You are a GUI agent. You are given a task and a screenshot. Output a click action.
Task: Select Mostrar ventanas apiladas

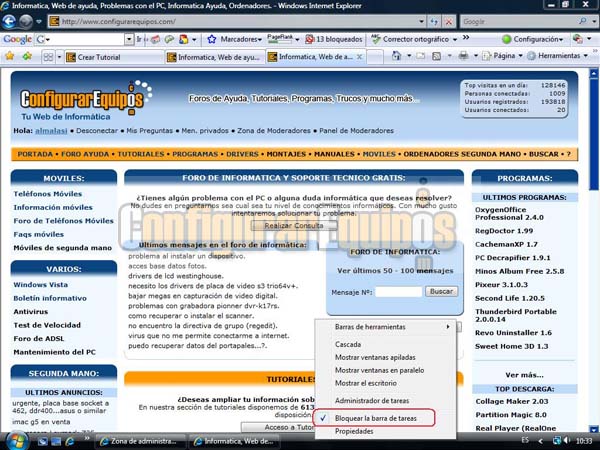click(x=375, y=357)
